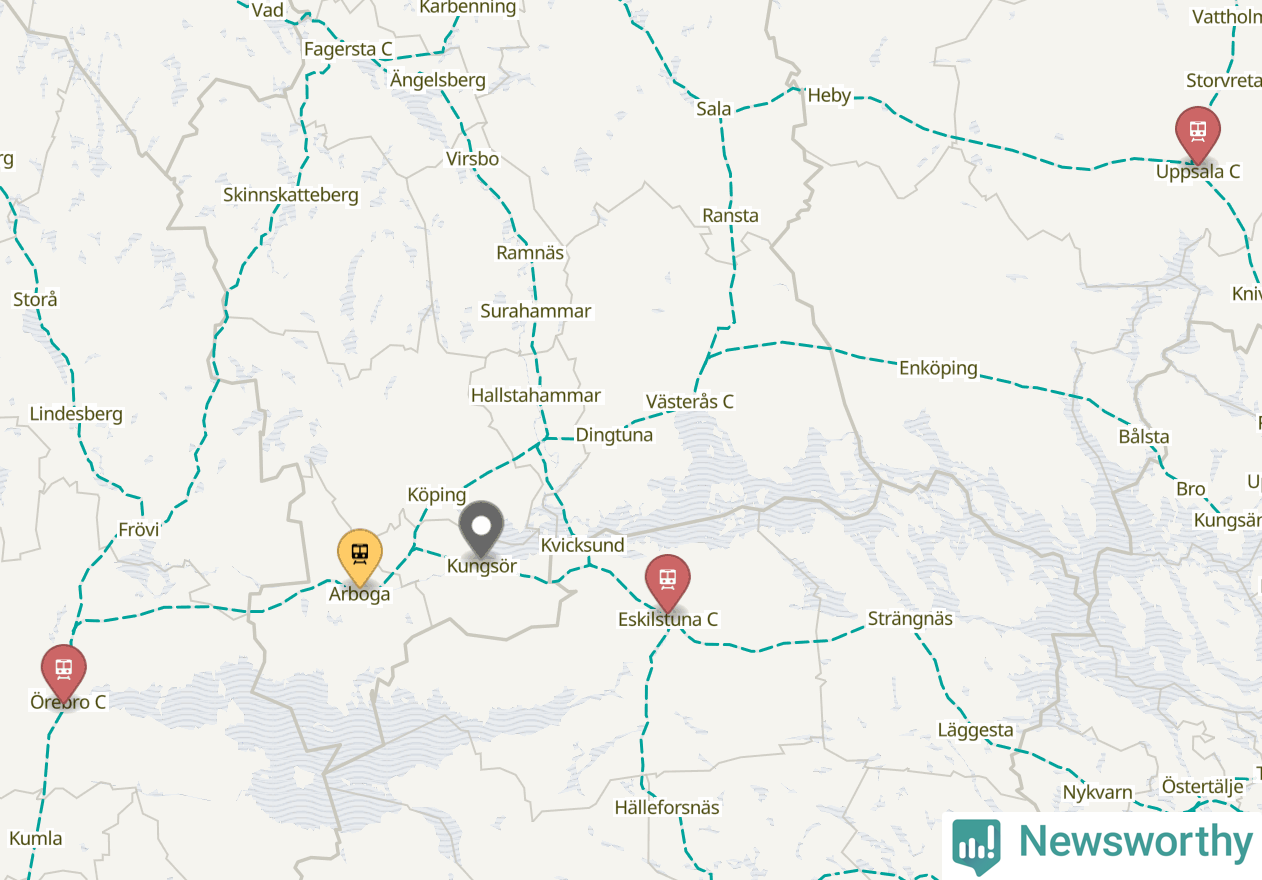Open the Newsworthy logo link
Screen dimensions: 1262x880
(x=1102, y=845)
